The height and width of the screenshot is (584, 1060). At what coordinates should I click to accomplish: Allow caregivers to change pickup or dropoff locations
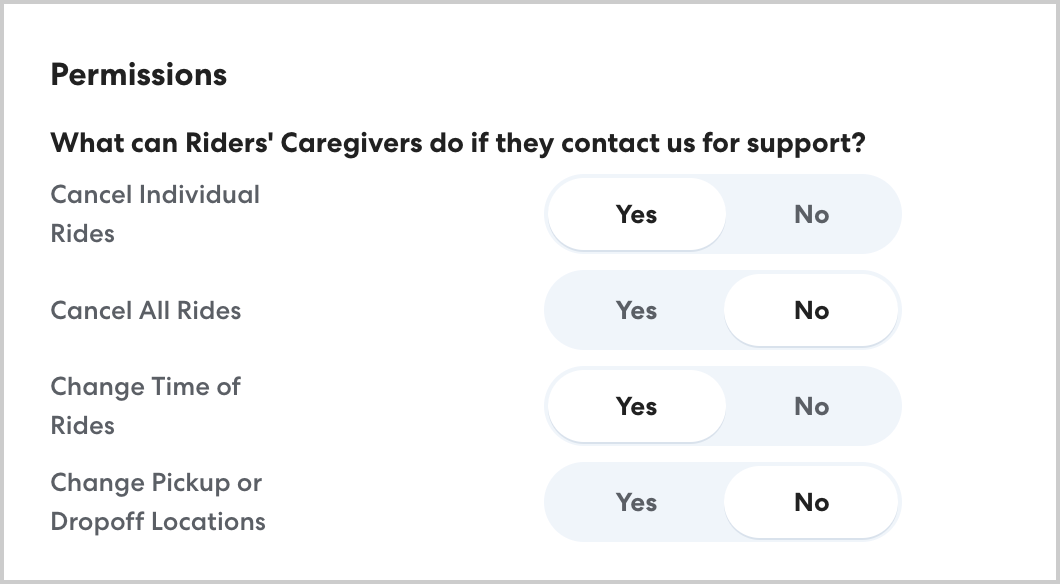[636, 502]
